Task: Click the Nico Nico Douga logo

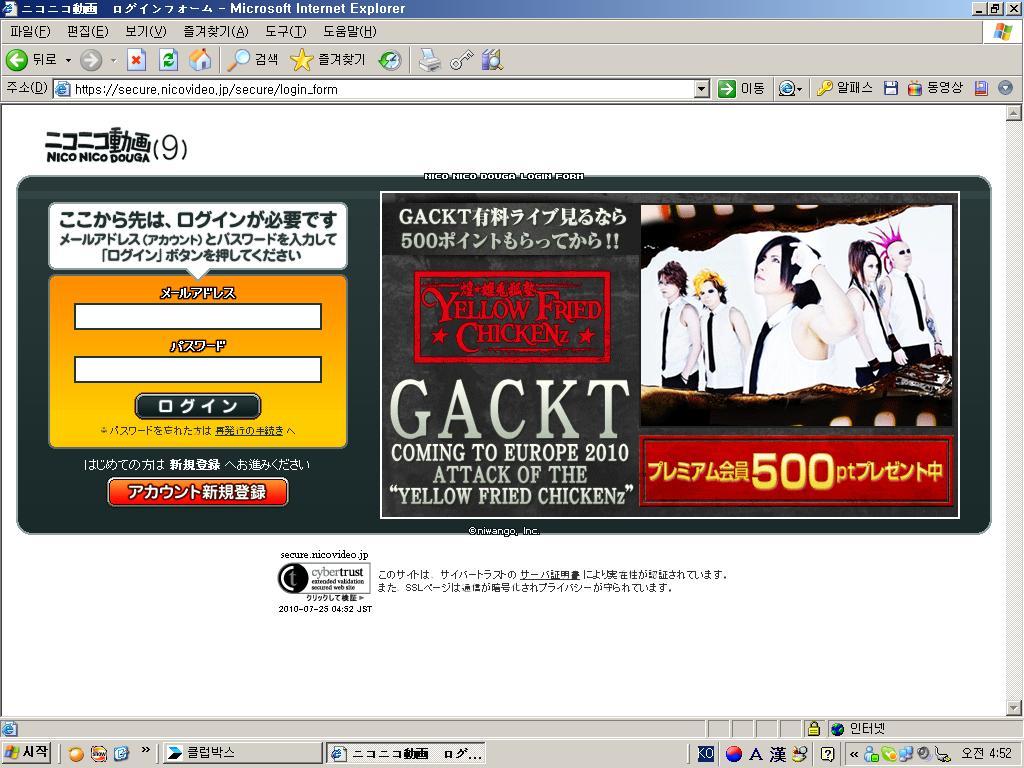Action: pyautogui.click(x=116, y=145)
